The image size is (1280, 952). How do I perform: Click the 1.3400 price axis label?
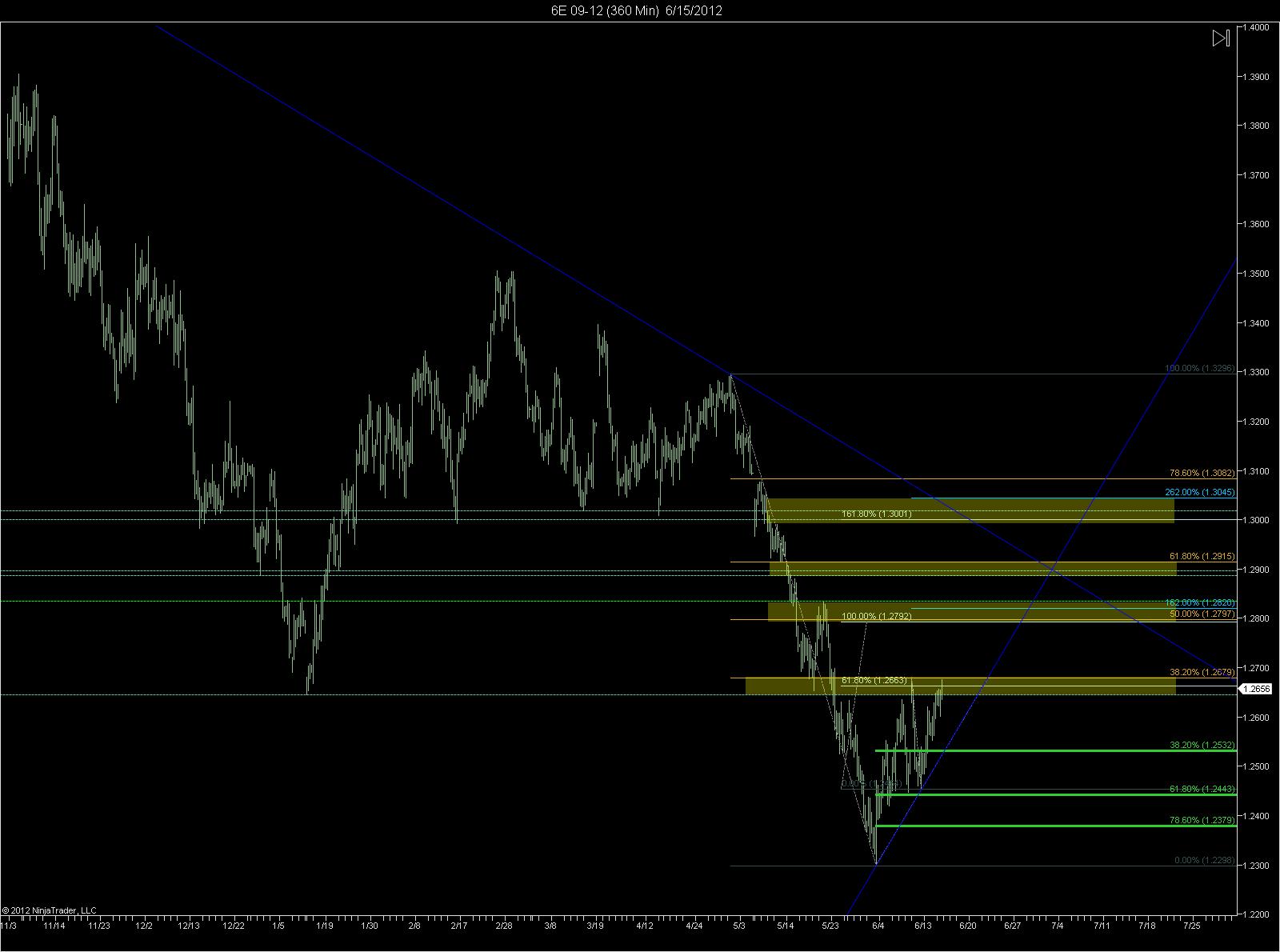coord(1256,323)
